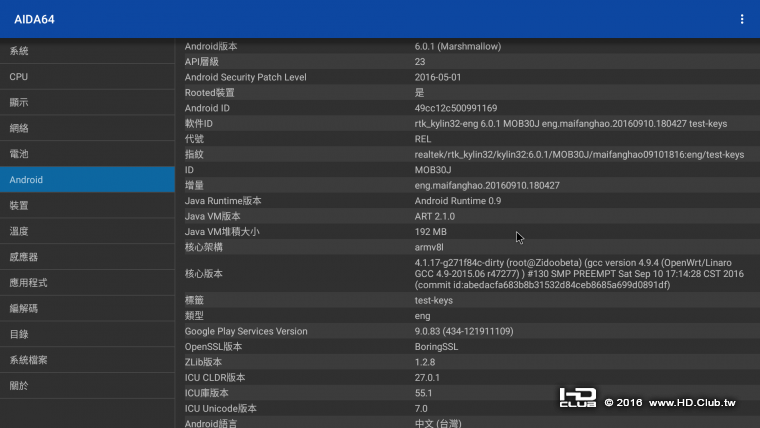Select the Android Security Patch Level label
The image size is (760, 428).
[x=245, y=77]
